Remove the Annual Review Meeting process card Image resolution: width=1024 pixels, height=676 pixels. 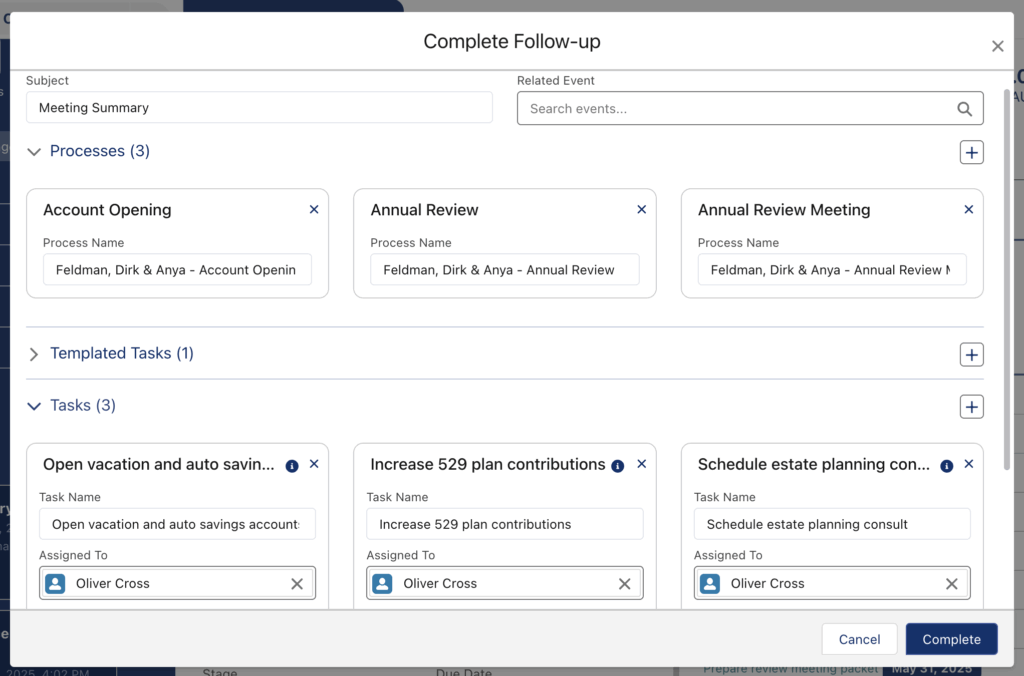point(968,210)
